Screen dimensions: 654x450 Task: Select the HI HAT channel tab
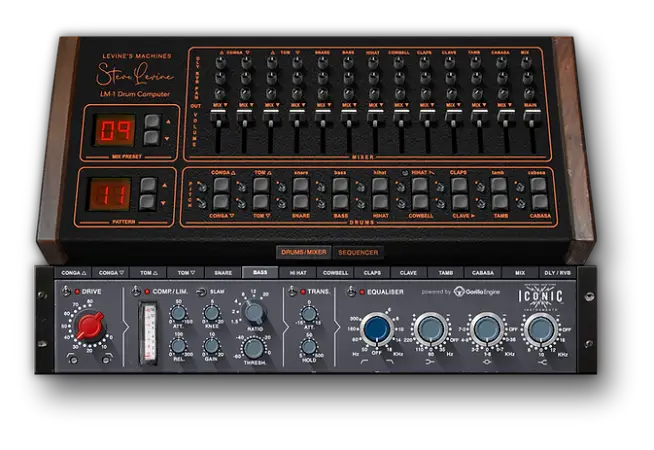coord(297,272)
